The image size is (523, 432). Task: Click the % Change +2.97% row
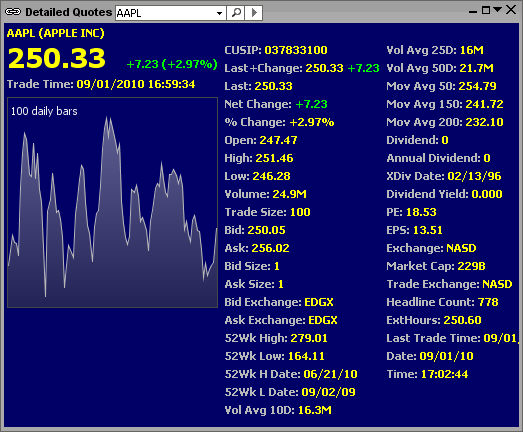pos(279,122)
